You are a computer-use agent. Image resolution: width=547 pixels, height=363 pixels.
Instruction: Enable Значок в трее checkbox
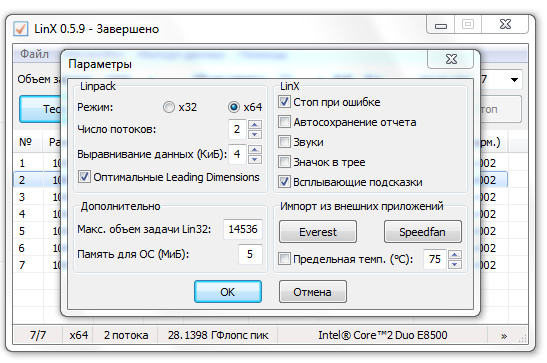click(284, 162)
